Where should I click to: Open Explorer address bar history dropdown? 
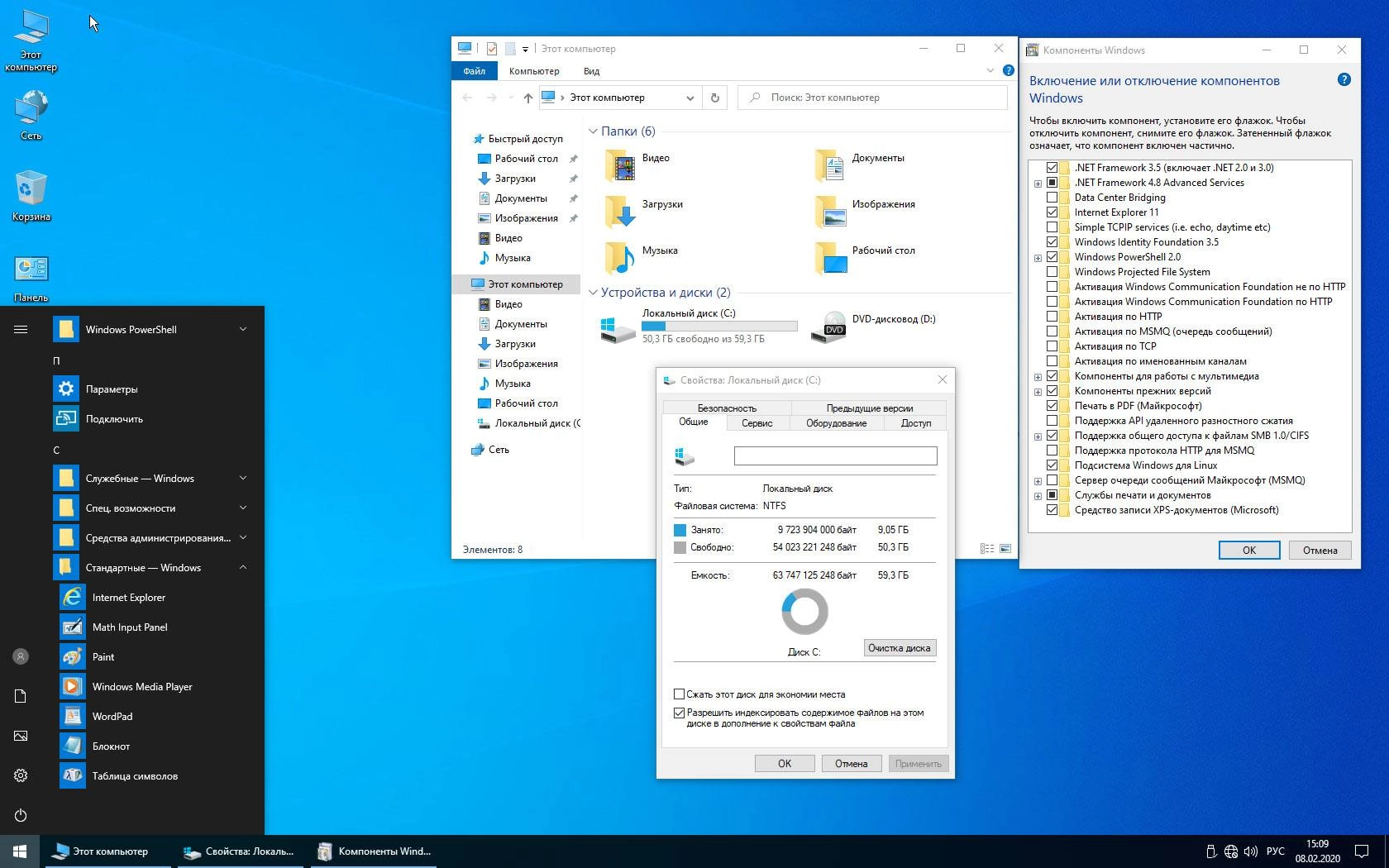(690, 98)
